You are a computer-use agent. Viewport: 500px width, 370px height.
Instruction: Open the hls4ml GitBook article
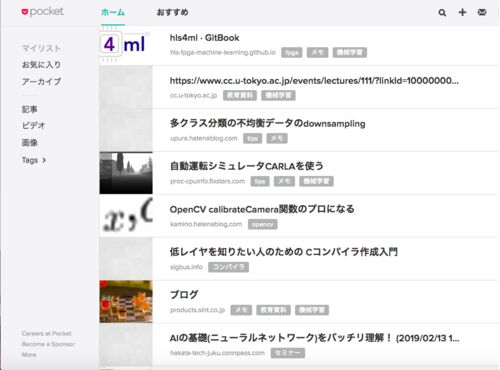click(204, 38)
